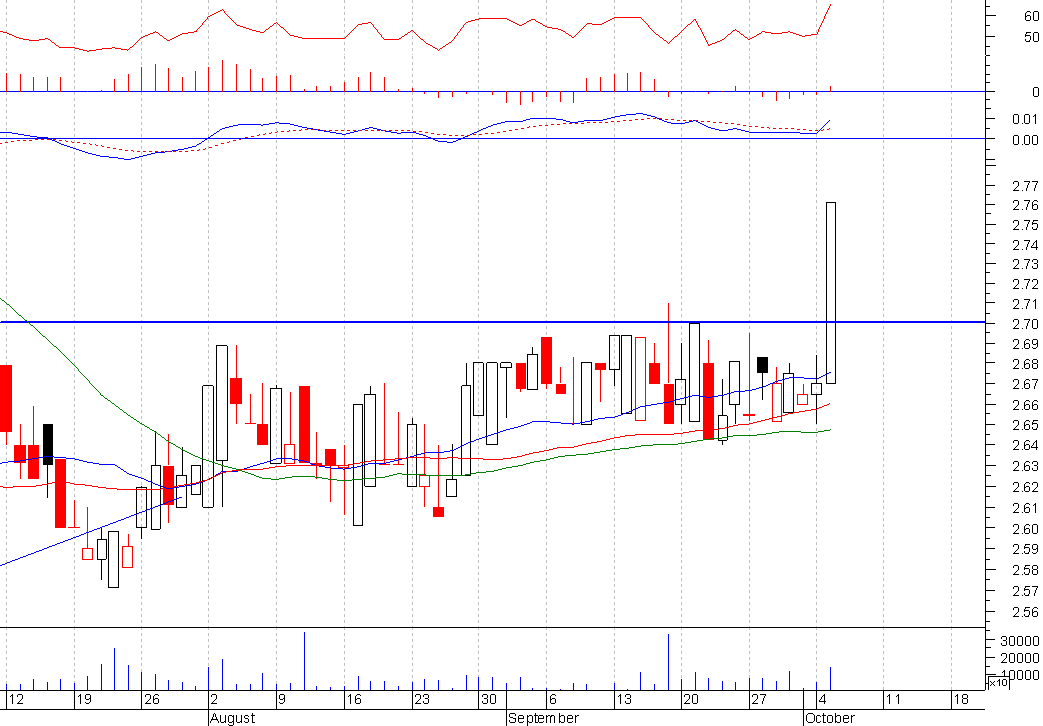Click the 4 date label in October
1043x726 pixels.
pyautogui.click(x=822, y=699)
